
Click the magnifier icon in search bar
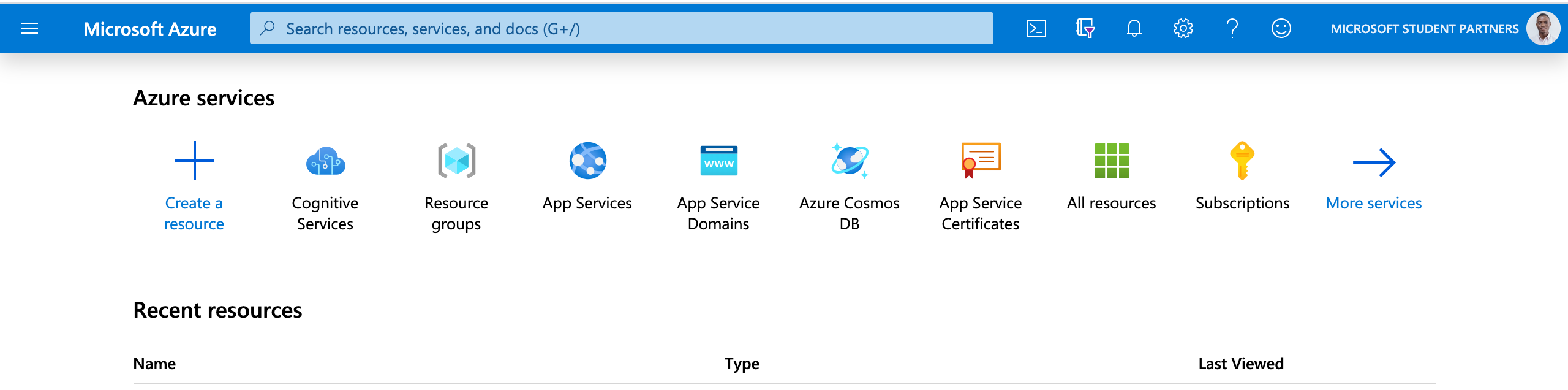[267, 28]
